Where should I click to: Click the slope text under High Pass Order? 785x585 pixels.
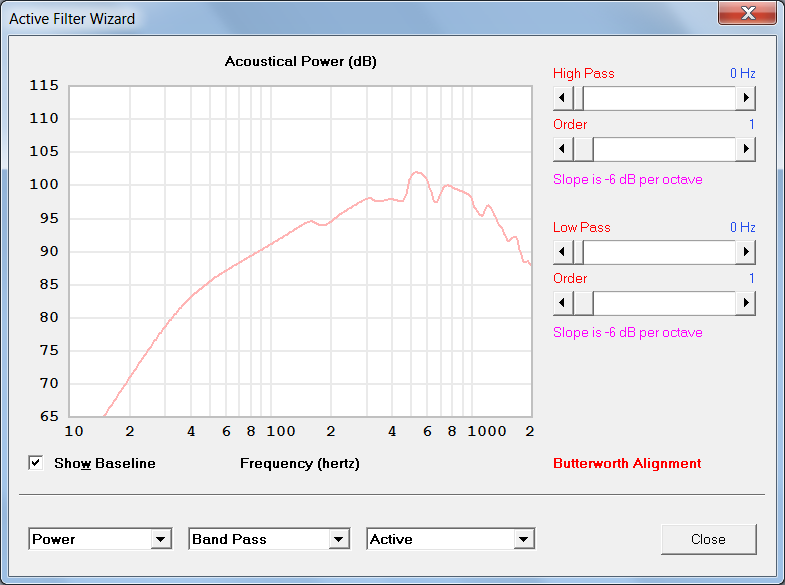627,179
